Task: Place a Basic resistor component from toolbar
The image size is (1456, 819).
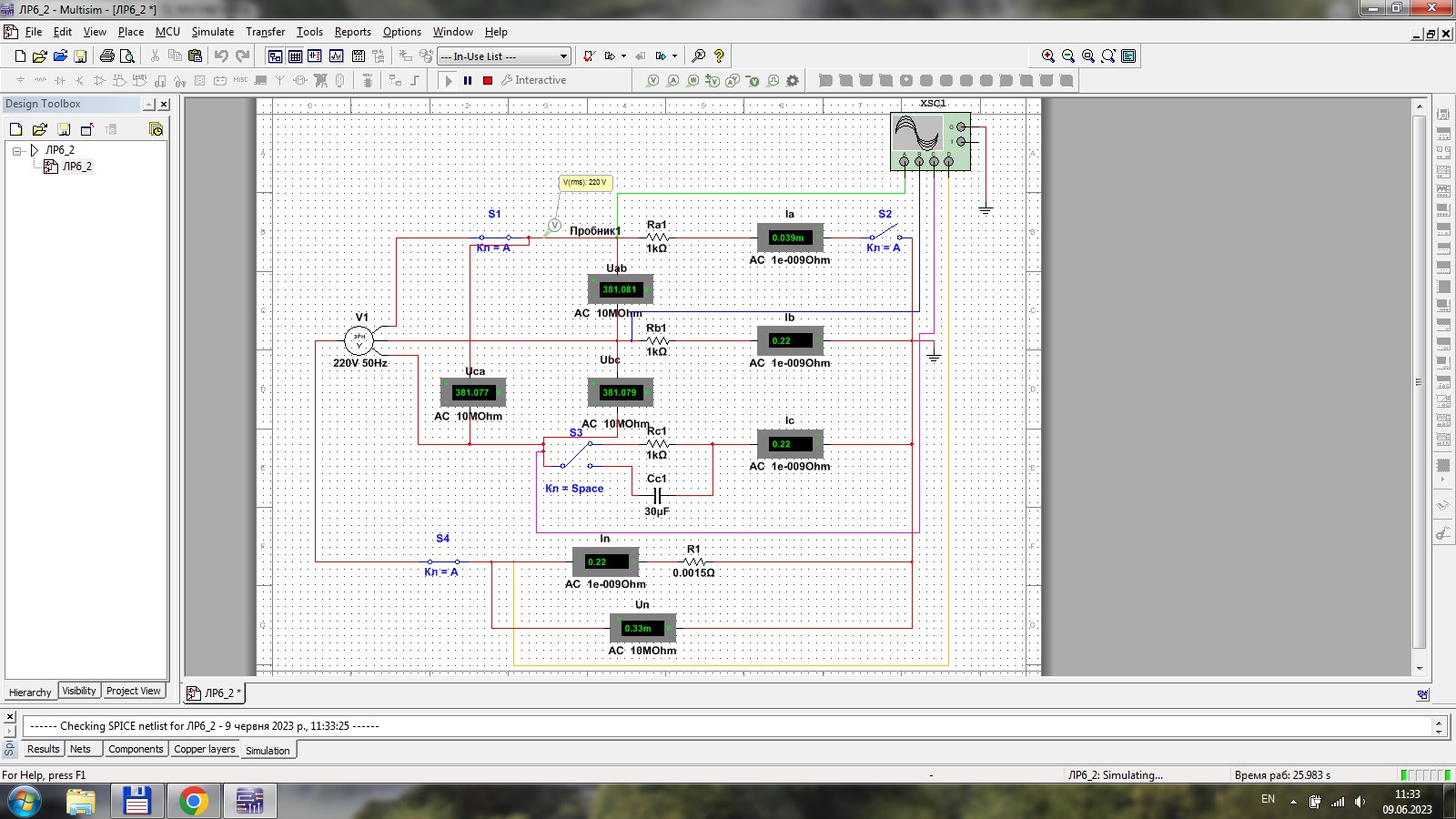Action: click(40, 81)
